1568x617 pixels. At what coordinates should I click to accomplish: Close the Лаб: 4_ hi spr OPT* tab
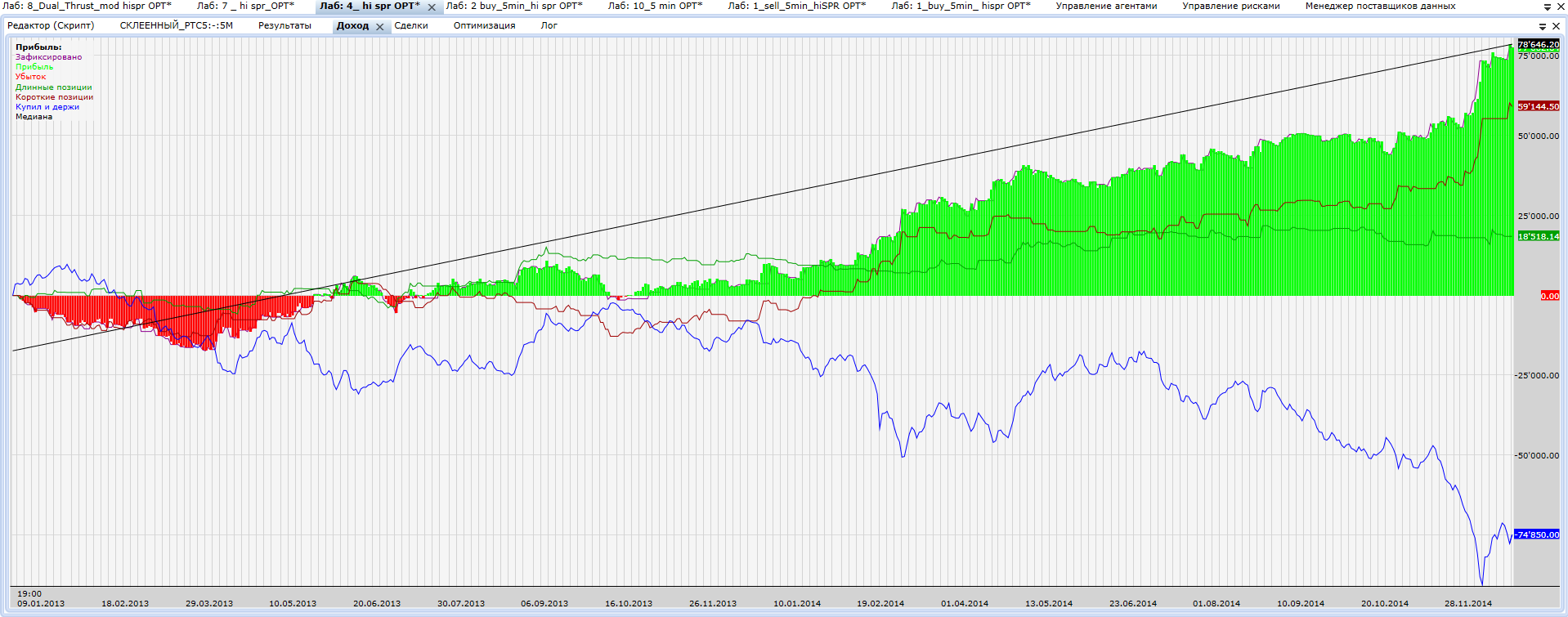pos(432,7)
